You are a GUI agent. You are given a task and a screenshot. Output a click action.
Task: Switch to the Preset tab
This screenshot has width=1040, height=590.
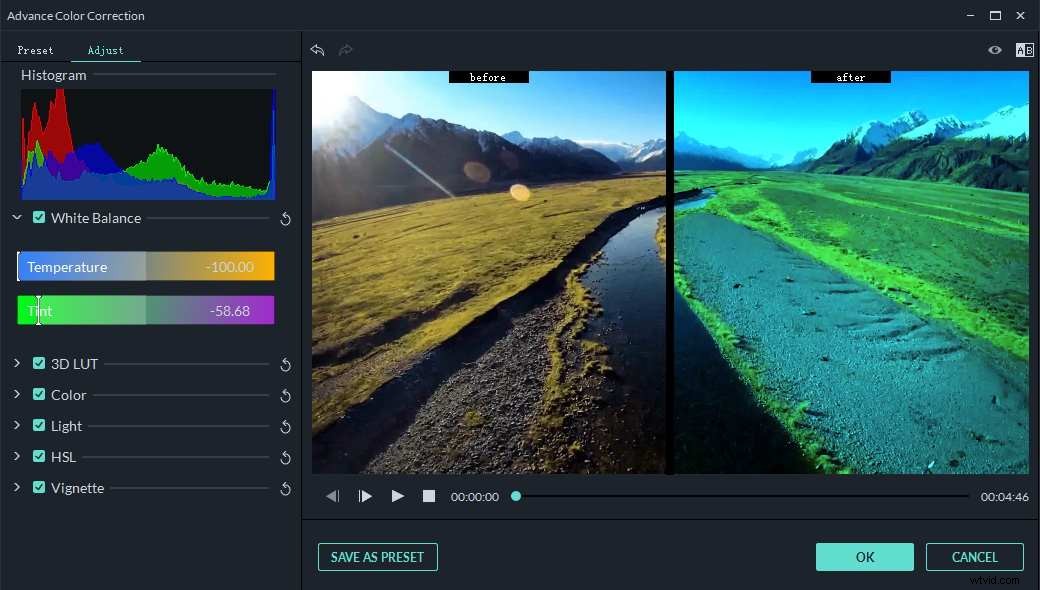pyautogui.click(x=36, y=50)
